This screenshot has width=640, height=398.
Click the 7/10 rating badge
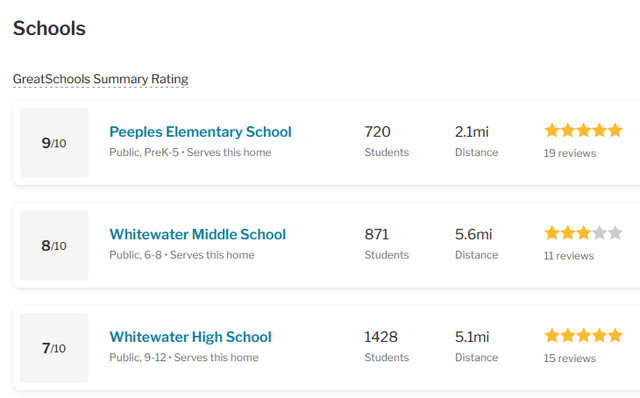54,348
